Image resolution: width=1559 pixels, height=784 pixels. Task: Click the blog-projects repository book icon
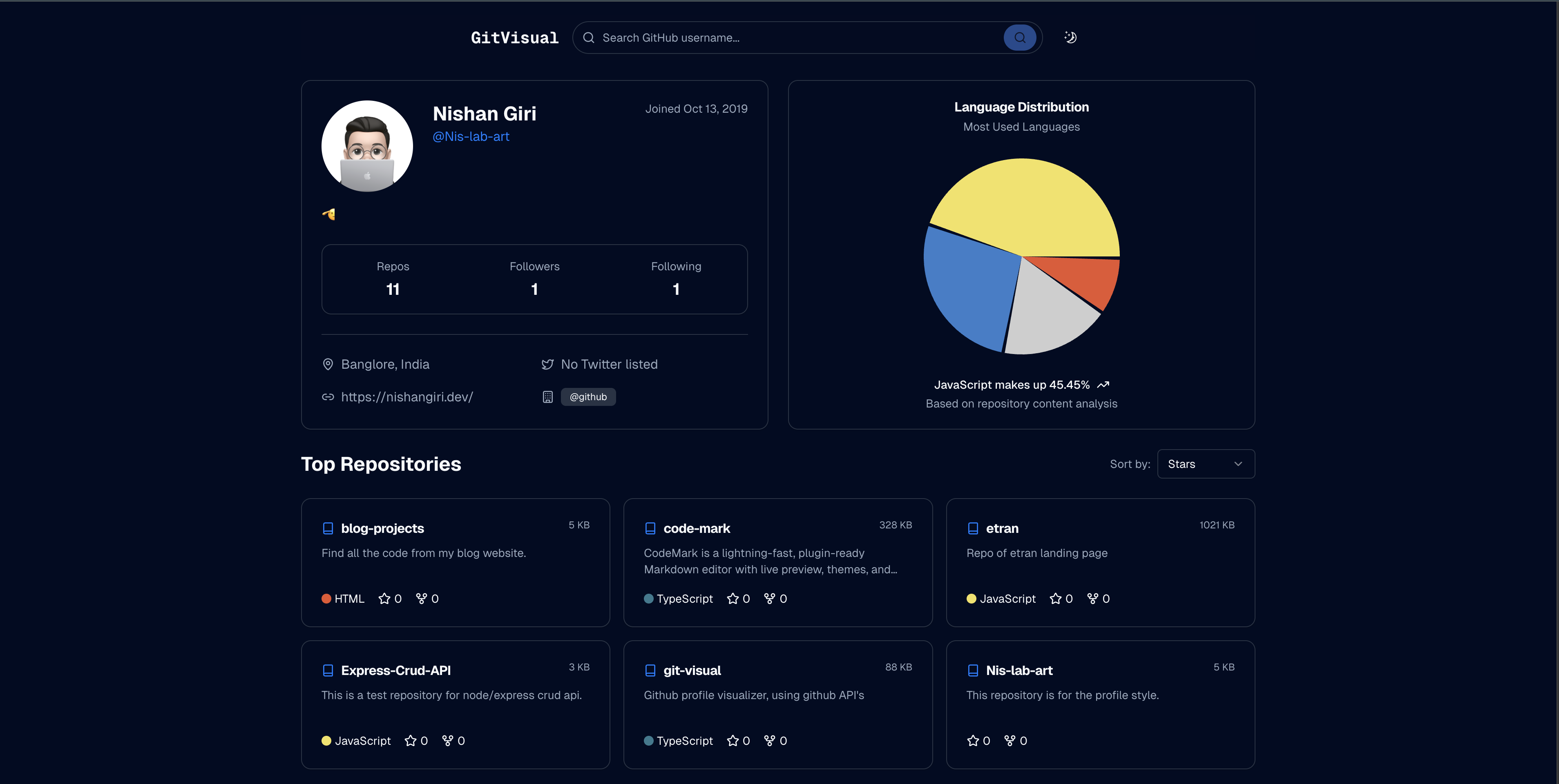(x=328, y=528)
